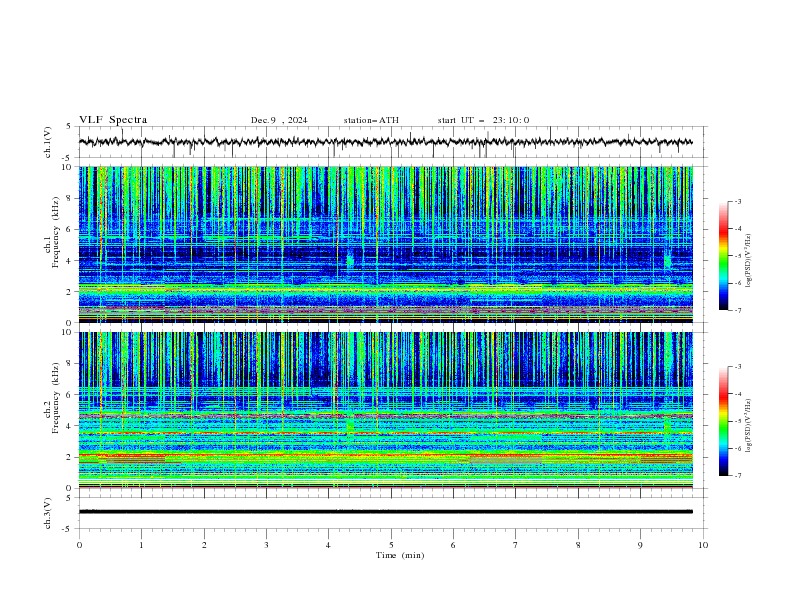Select the "start UT = 23:10:0" header text
792x612 pixels.
click(x=483, y=120)
